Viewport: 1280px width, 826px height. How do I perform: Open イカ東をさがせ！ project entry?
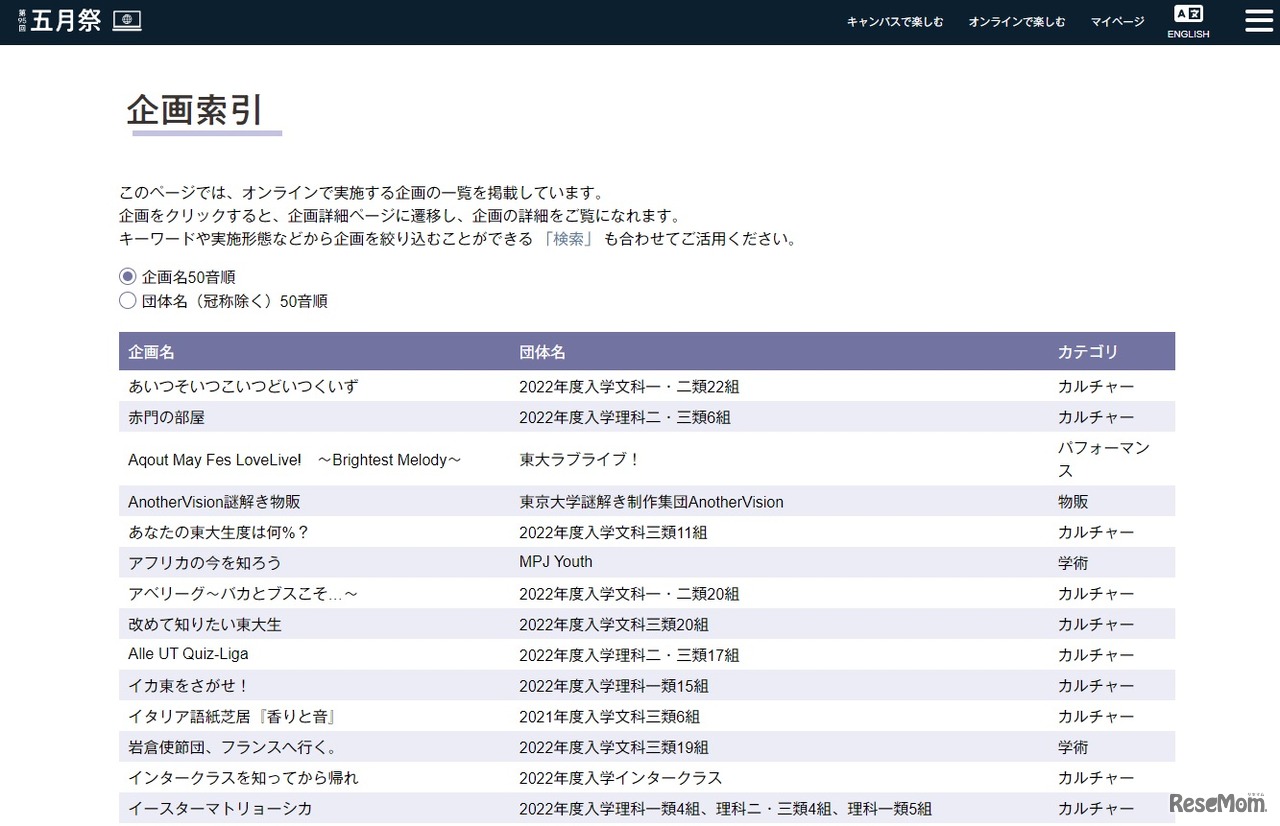pyautogui.click(x=188, y=686)
